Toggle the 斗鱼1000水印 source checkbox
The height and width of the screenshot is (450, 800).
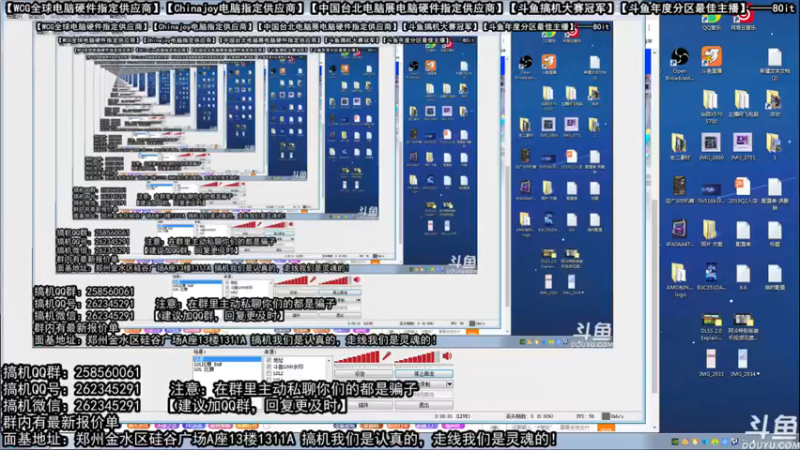269,367
